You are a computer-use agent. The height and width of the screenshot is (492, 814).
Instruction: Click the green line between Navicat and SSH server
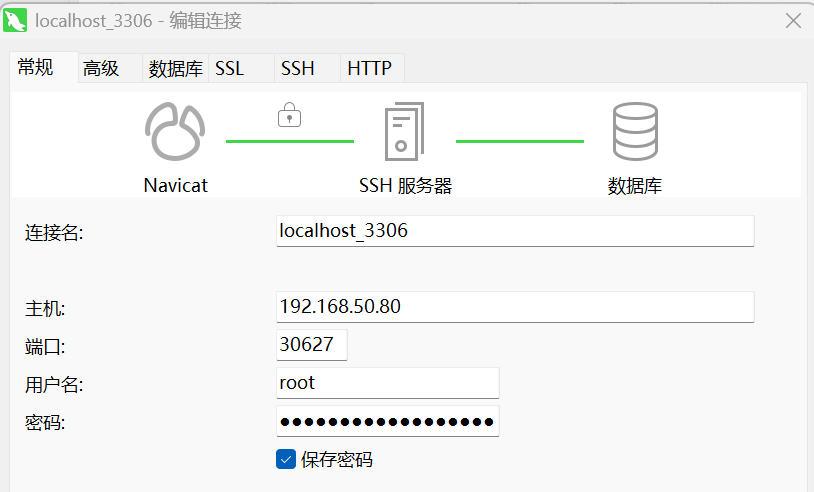[290, 142]
